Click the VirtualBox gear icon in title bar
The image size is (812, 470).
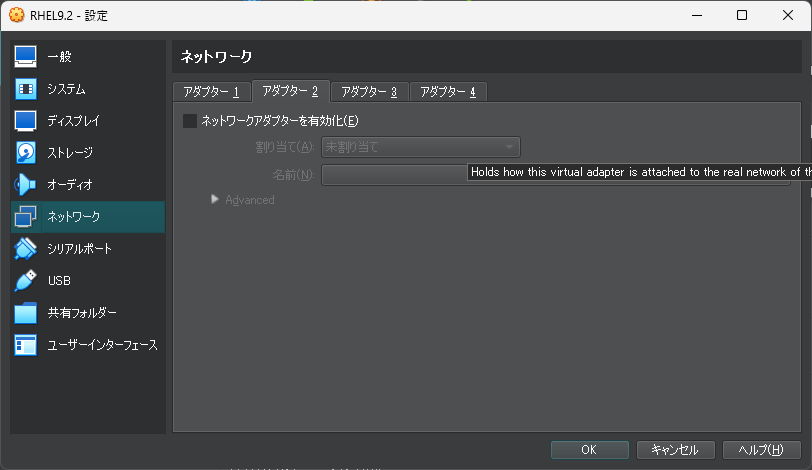coord(17,15)
